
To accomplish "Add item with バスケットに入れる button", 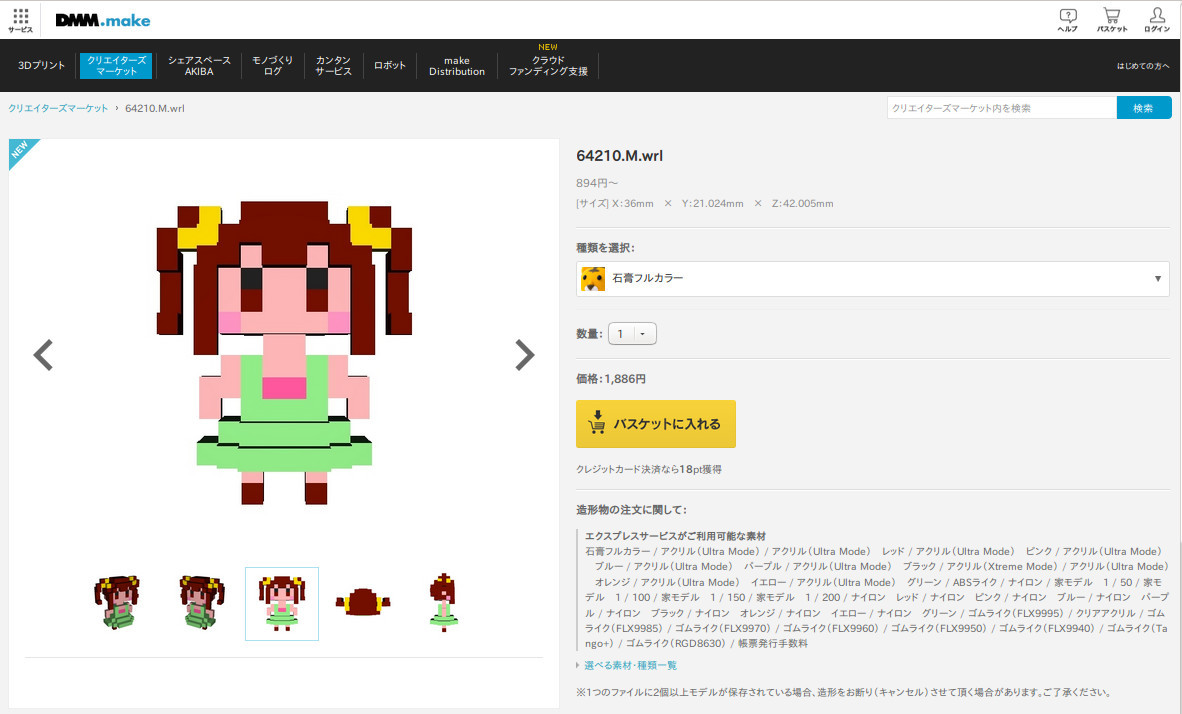I will 656,424.
